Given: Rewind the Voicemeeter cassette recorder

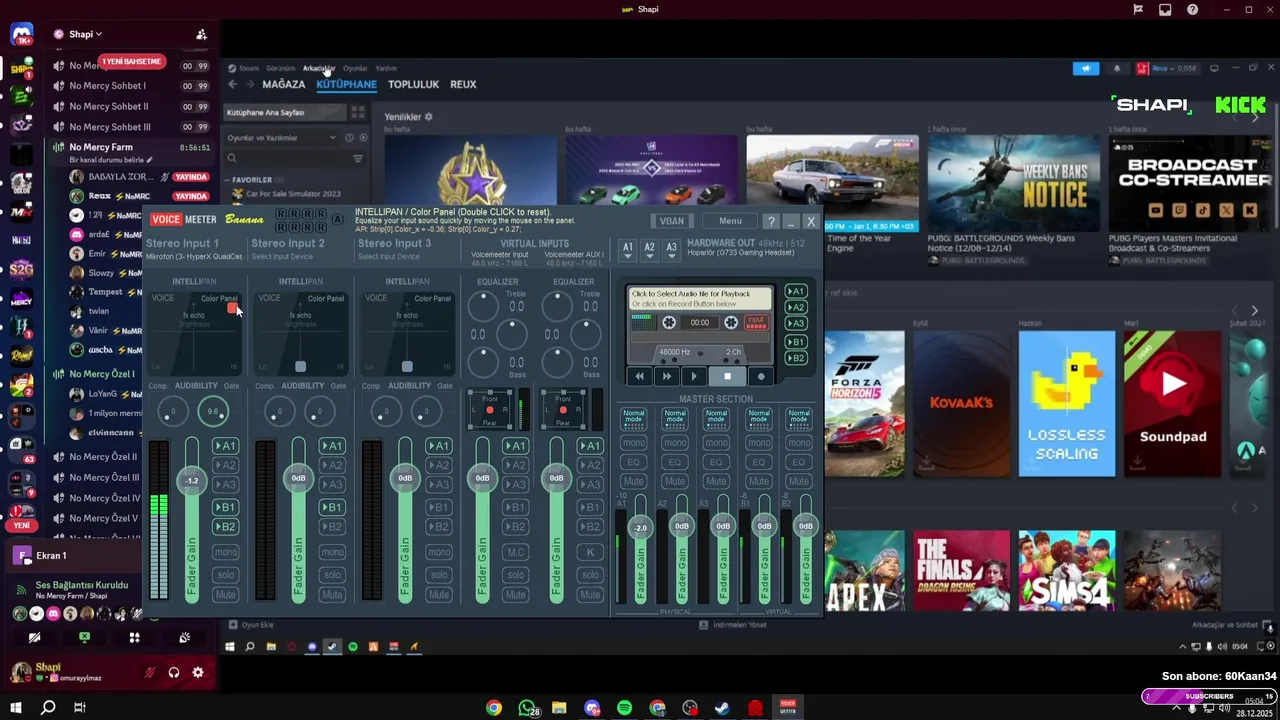Looking at the screenshot, I should [x=640, y=376].
